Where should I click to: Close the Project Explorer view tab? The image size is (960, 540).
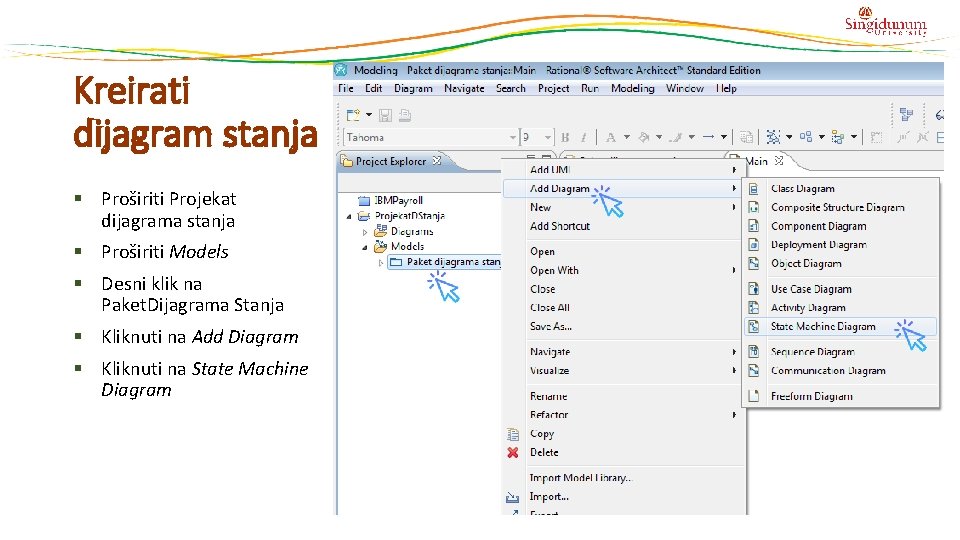coord(437,160)
